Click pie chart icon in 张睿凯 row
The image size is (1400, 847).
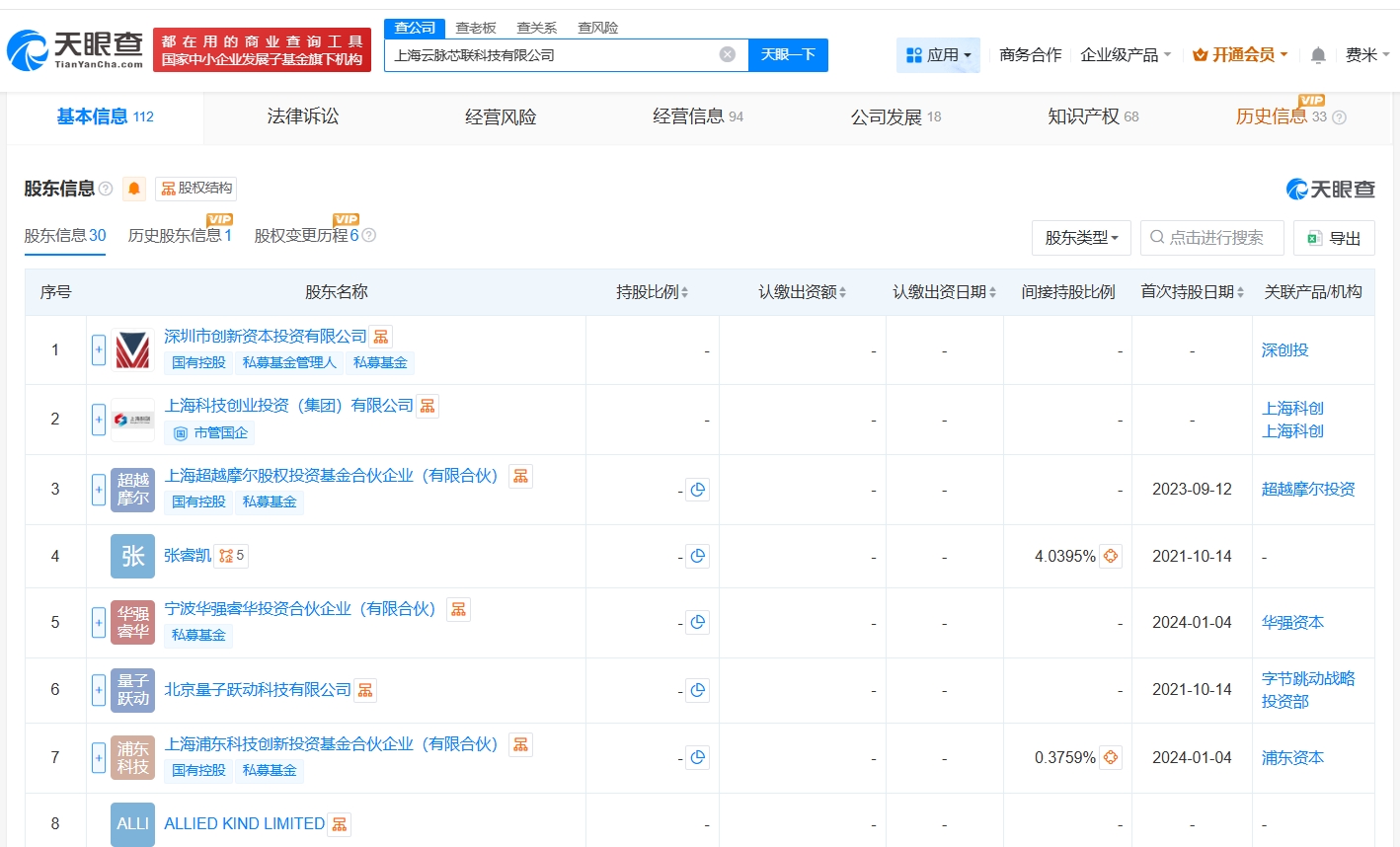click(698, 557)
